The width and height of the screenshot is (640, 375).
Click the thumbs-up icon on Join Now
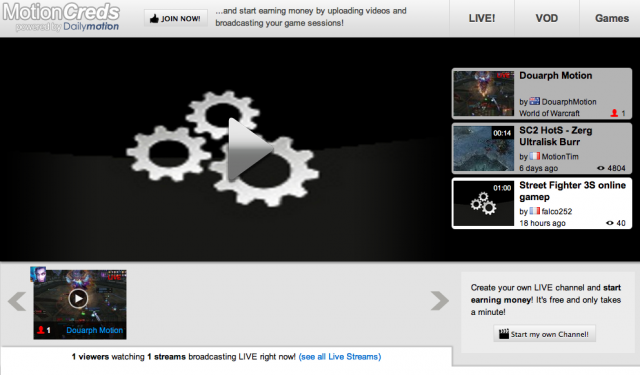(x=154, y=18)
